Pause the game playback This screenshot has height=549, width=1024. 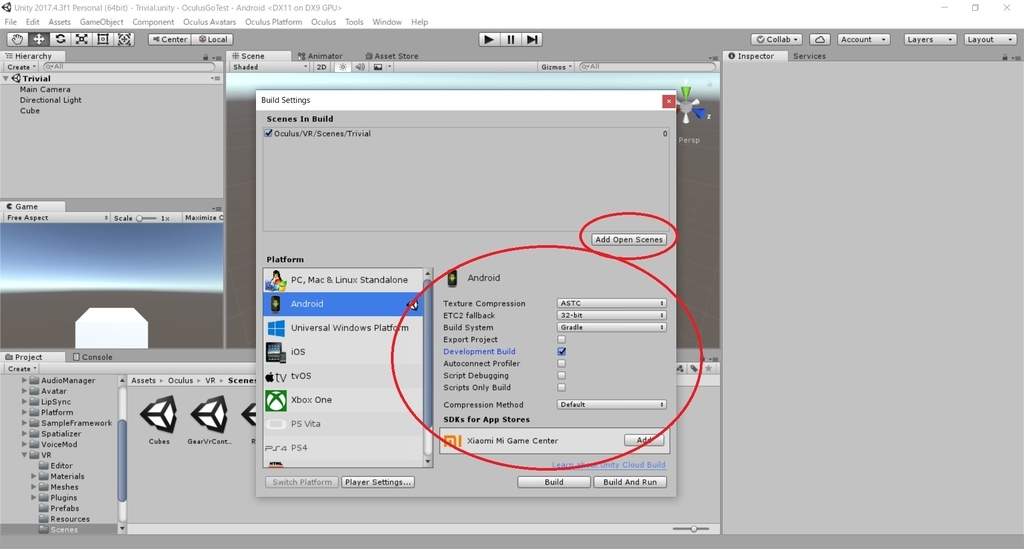511,39
